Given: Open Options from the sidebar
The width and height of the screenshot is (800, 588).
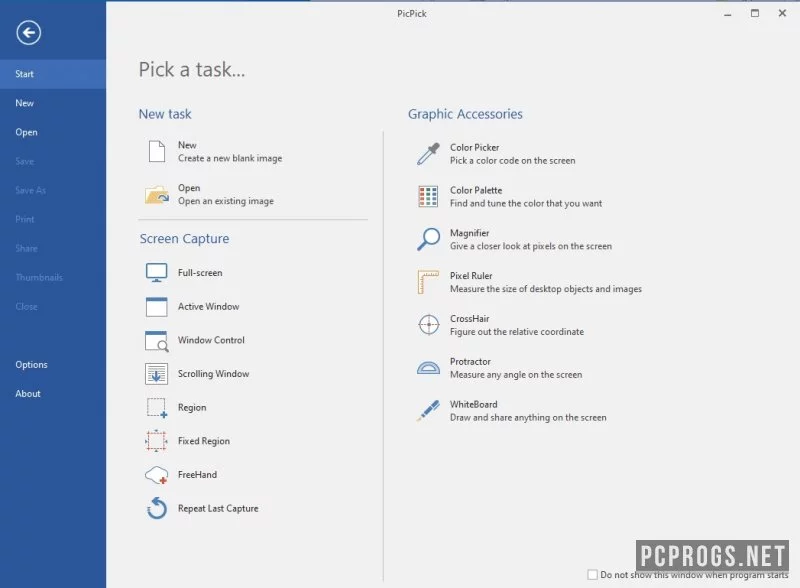Looking at the screenshot, I should click(53, 364).
